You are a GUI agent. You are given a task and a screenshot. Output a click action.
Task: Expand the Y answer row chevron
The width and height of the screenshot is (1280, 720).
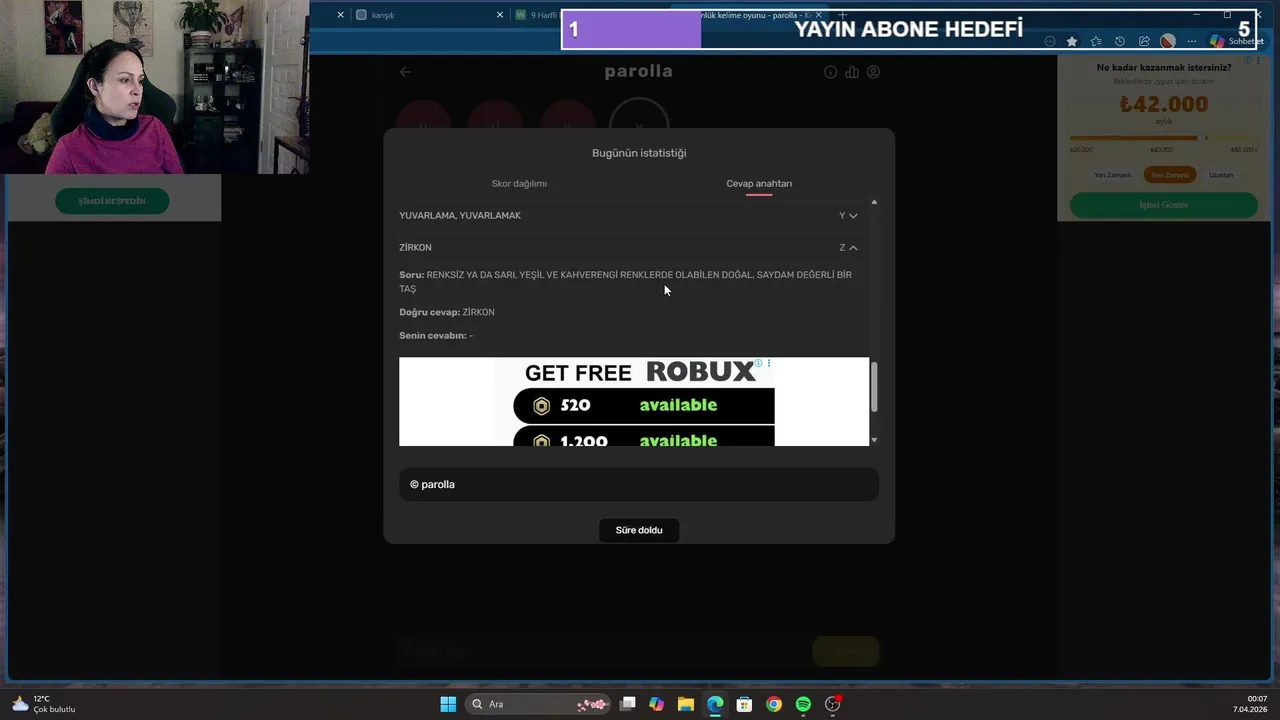point(852,216)
